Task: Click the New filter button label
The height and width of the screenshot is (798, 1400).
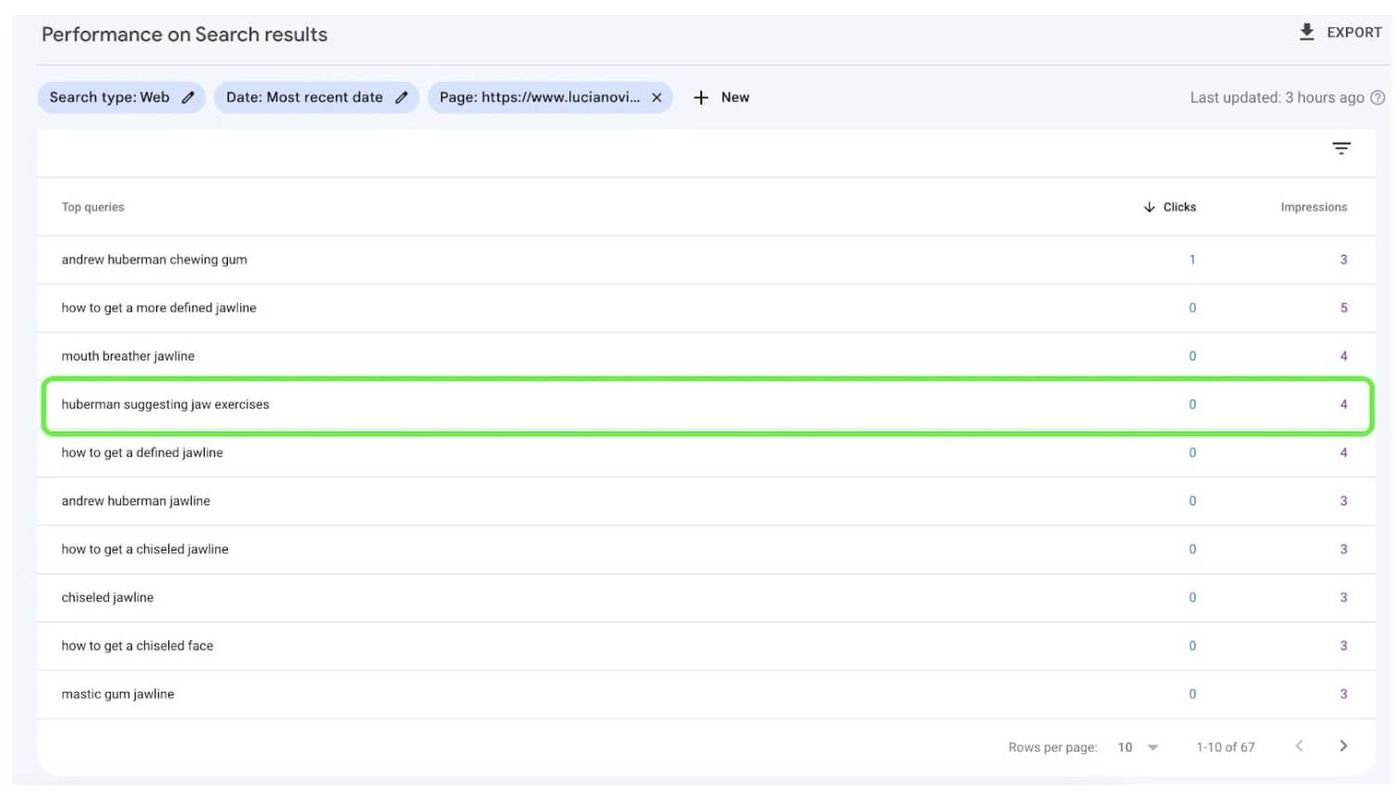Action: coord(735,97)
